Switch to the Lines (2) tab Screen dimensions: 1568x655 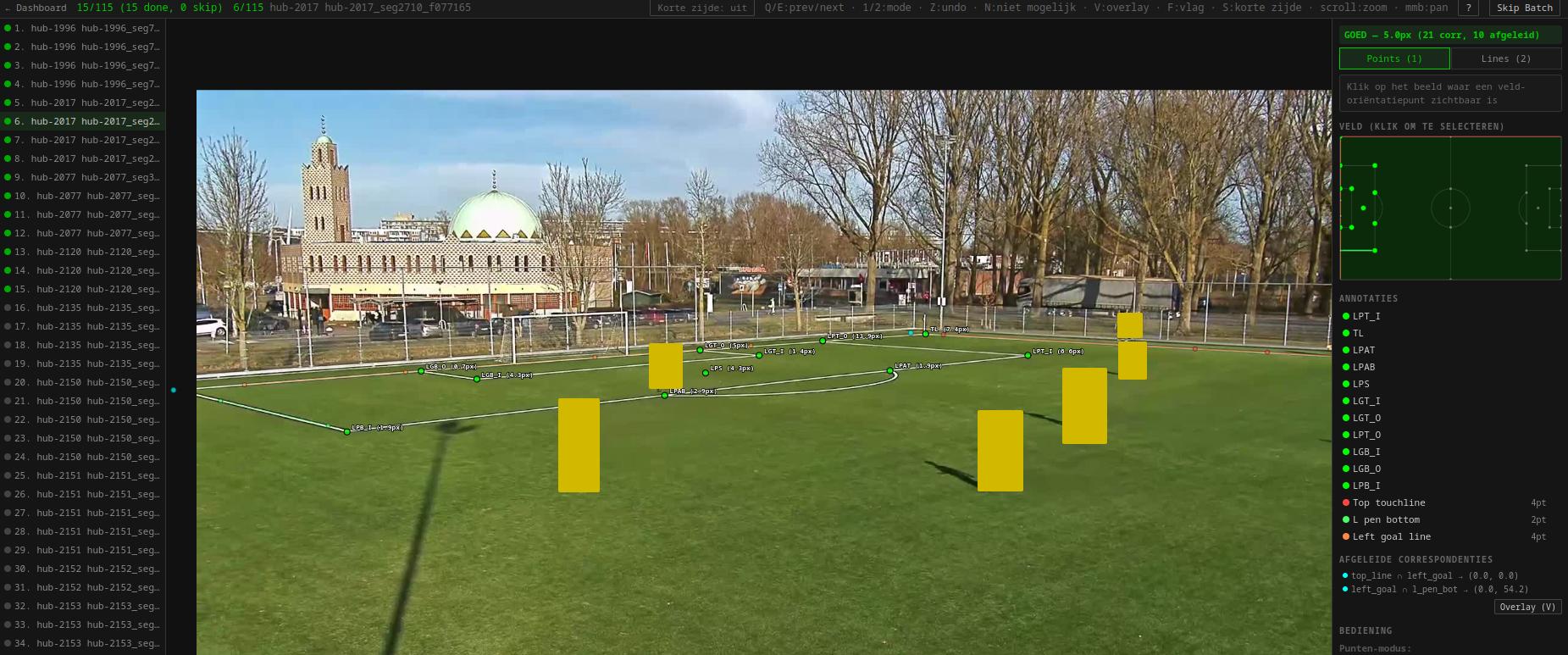pos(1506,58)
